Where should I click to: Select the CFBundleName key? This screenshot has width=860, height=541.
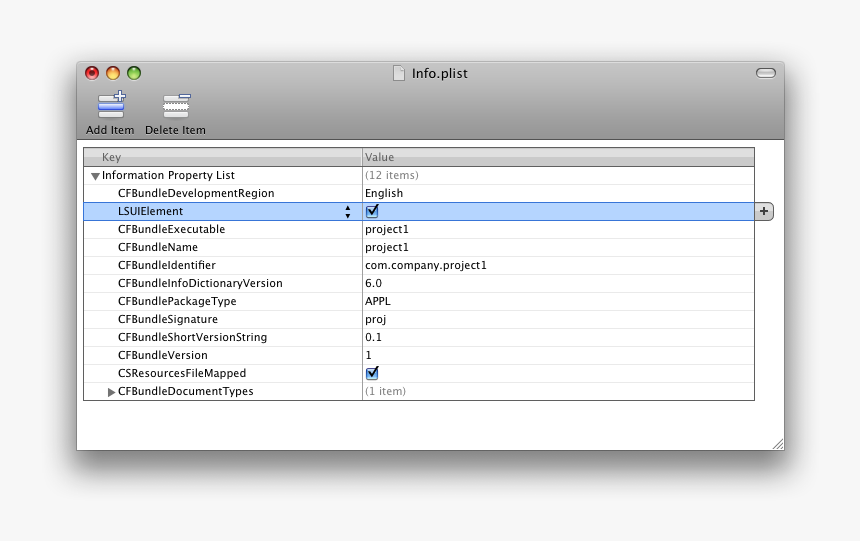(157, 247)
